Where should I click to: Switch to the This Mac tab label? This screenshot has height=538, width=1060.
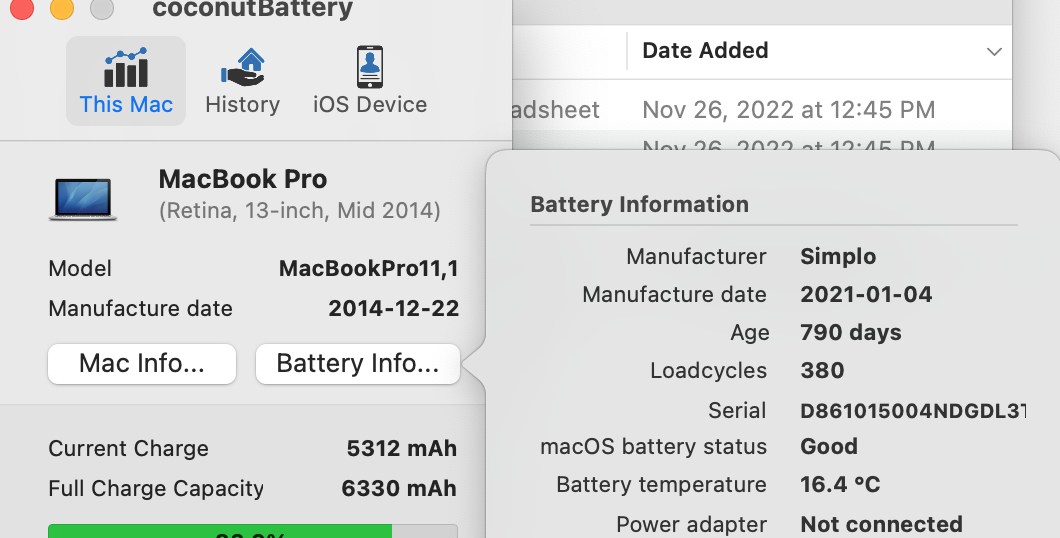(x=126, y=105)
